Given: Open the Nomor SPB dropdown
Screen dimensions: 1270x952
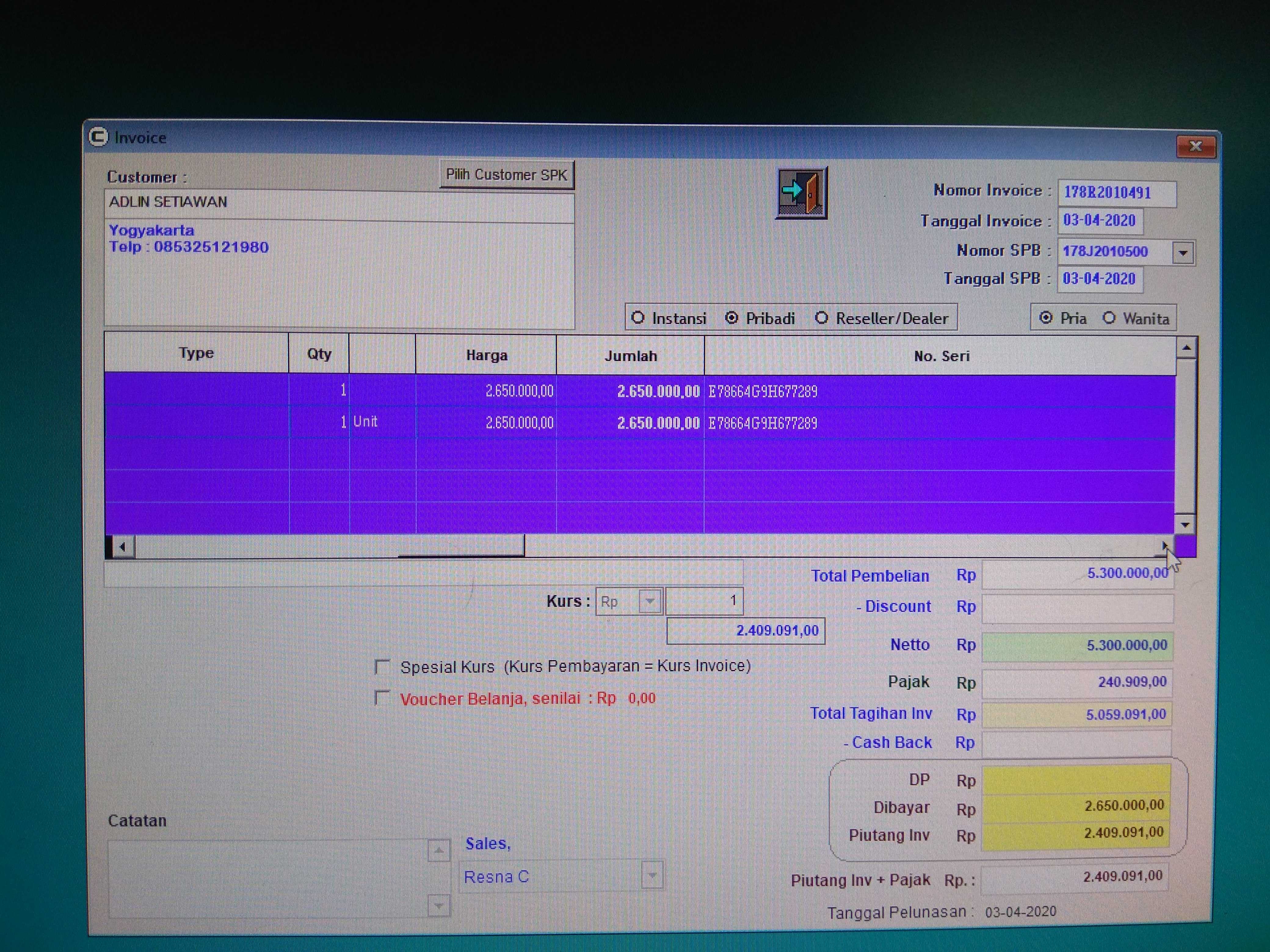Looking at the screenshot, I should (x=1183, y=252).
